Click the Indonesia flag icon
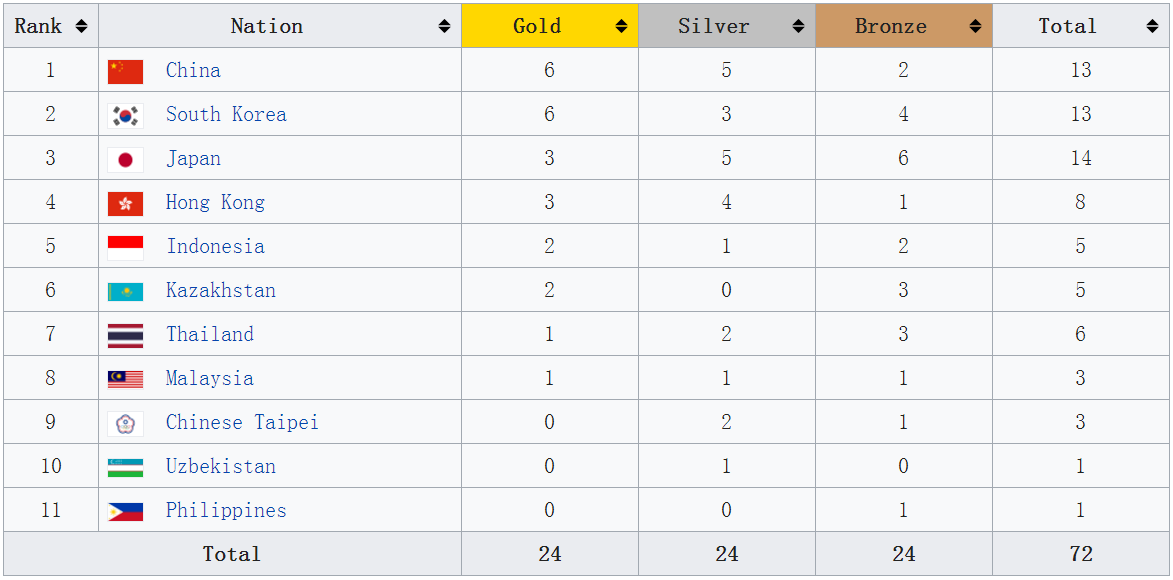1173x580 pixels. click(125, 247)
